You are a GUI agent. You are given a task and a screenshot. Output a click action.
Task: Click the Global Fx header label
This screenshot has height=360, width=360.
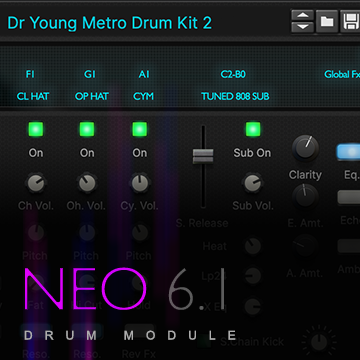coord(342,74)
